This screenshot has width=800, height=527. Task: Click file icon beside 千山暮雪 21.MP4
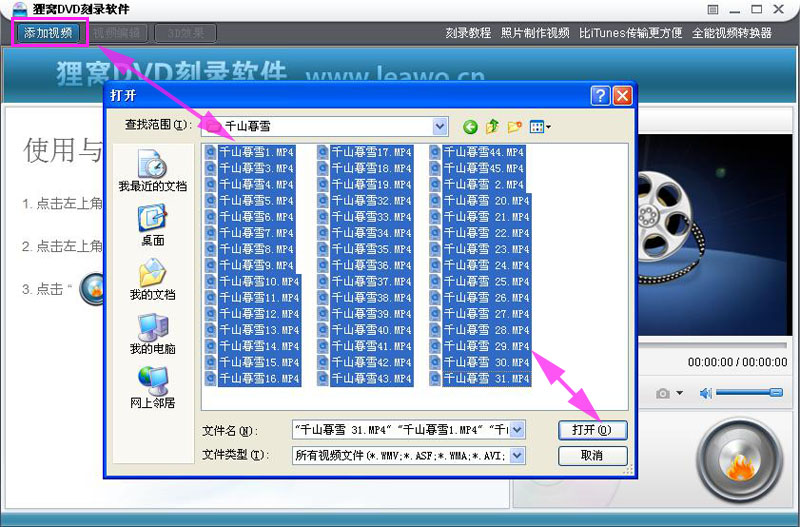pyautogui.click(x=435, y=217)
